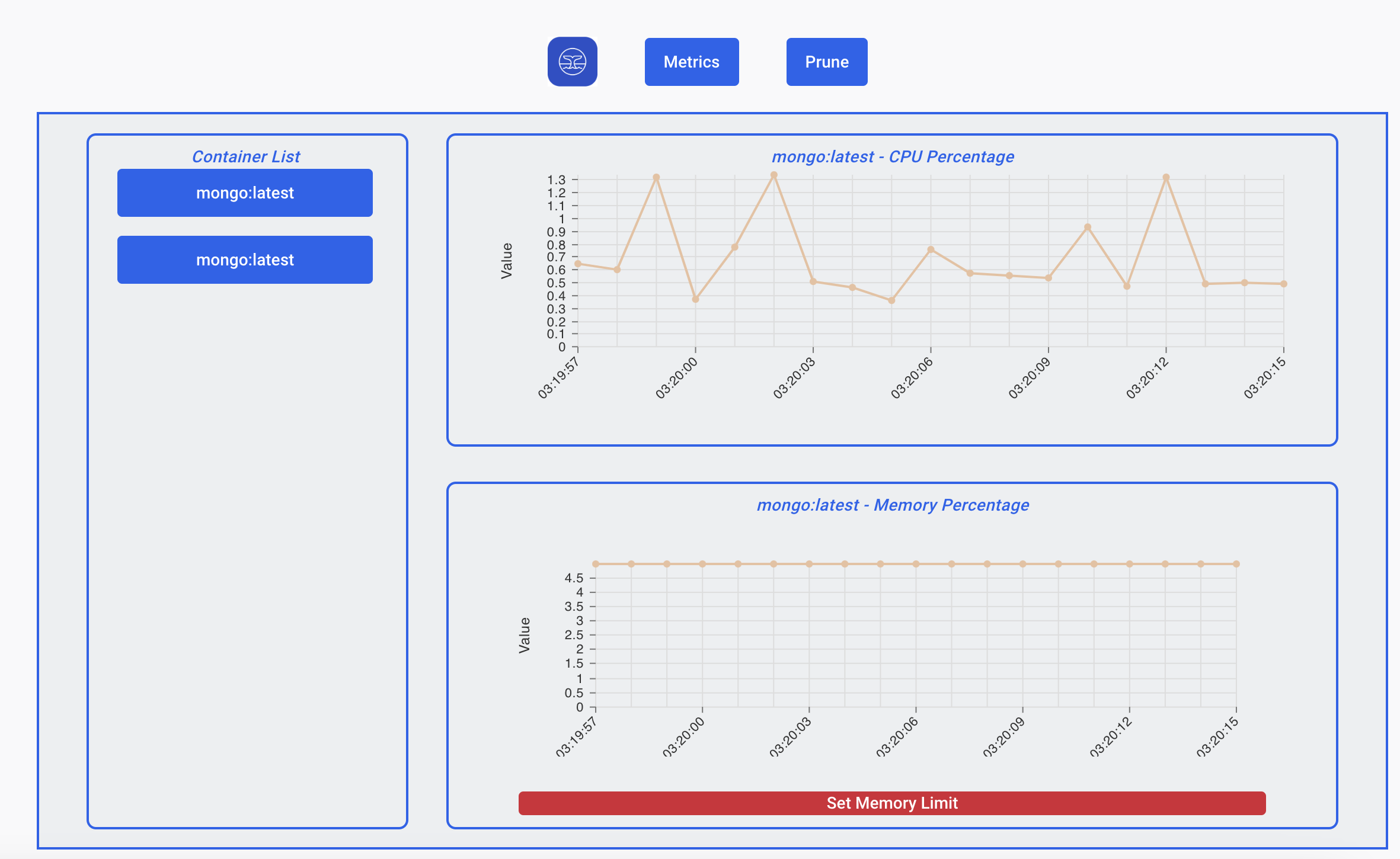Click the CPU chart Value axis label

[506, 261]
